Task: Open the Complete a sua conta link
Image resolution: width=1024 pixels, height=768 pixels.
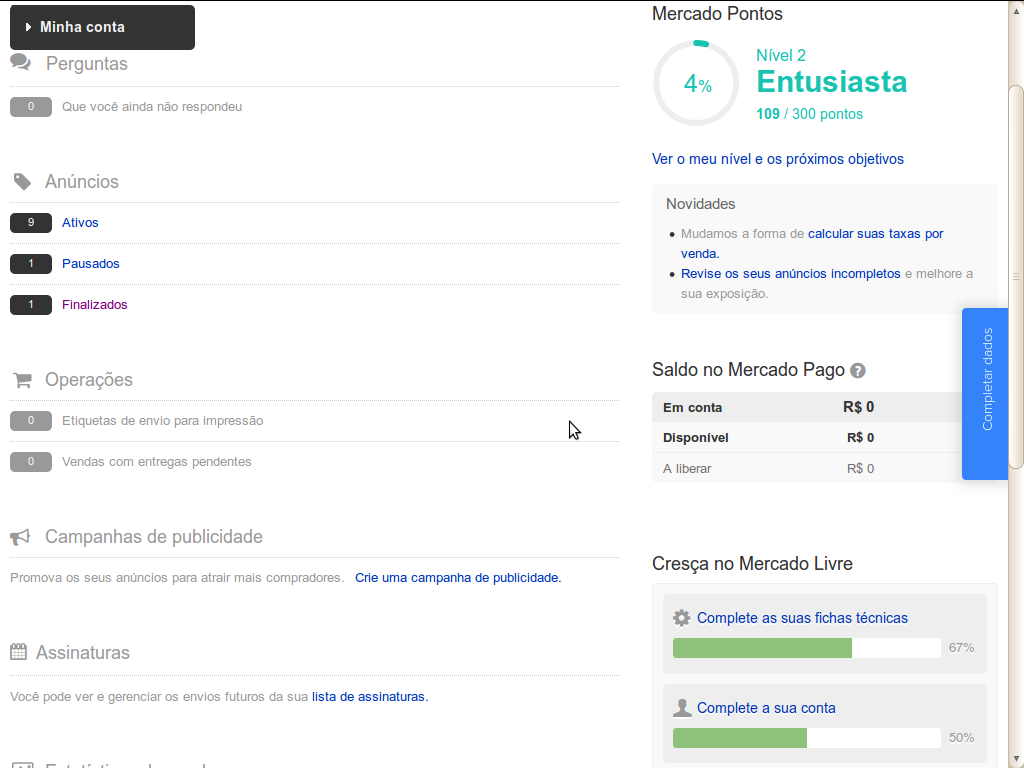Action: click(x=766, y=708)
